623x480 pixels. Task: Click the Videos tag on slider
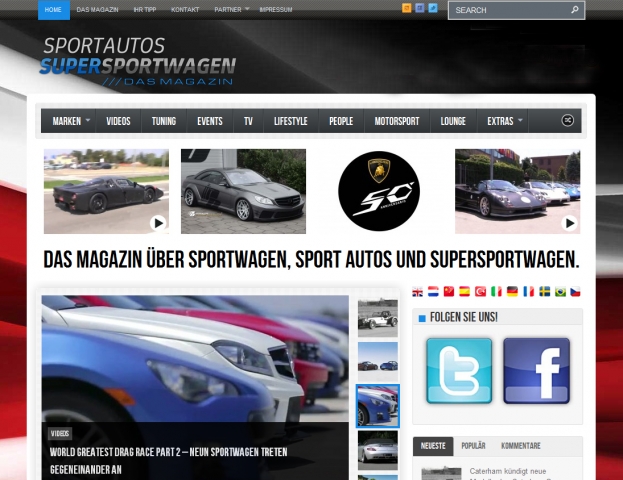point(60,434)
